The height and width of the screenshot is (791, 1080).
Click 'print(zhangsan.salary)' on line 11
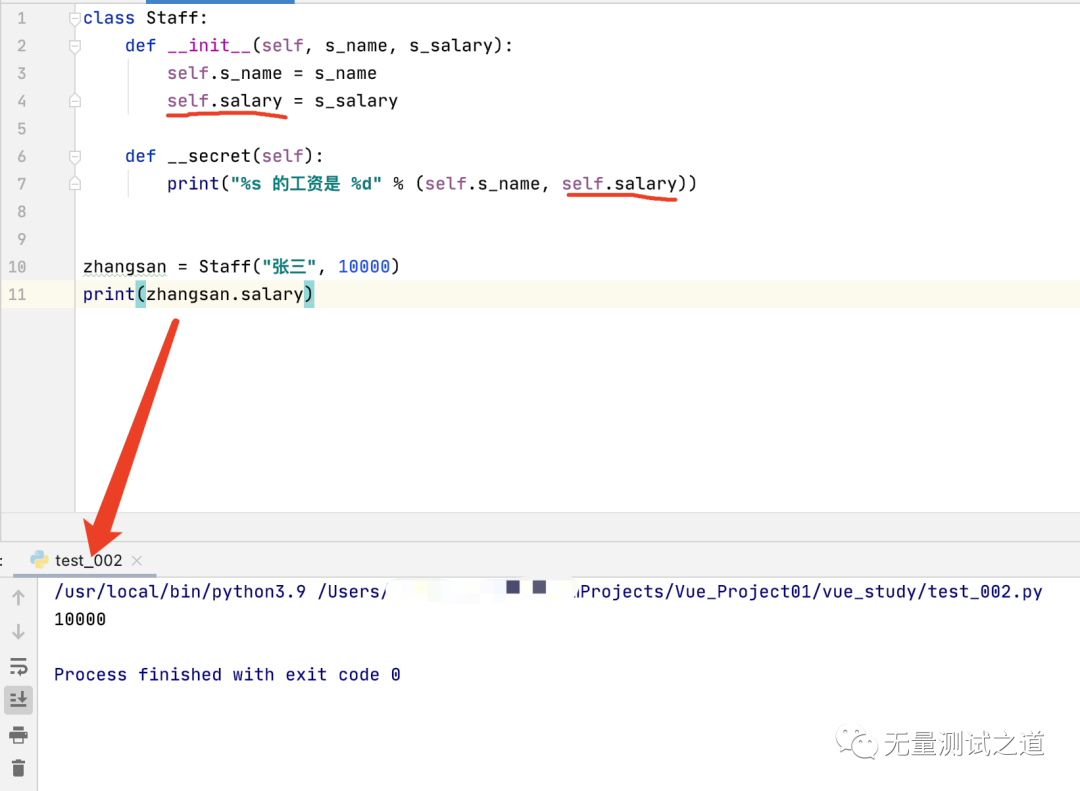(198, 294)
